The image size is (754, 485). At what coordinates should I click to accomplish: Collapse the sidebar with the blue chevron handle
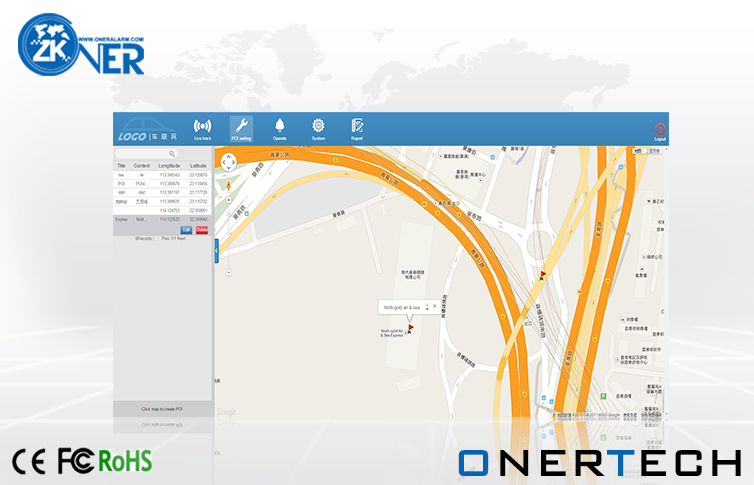pos(216,250)
